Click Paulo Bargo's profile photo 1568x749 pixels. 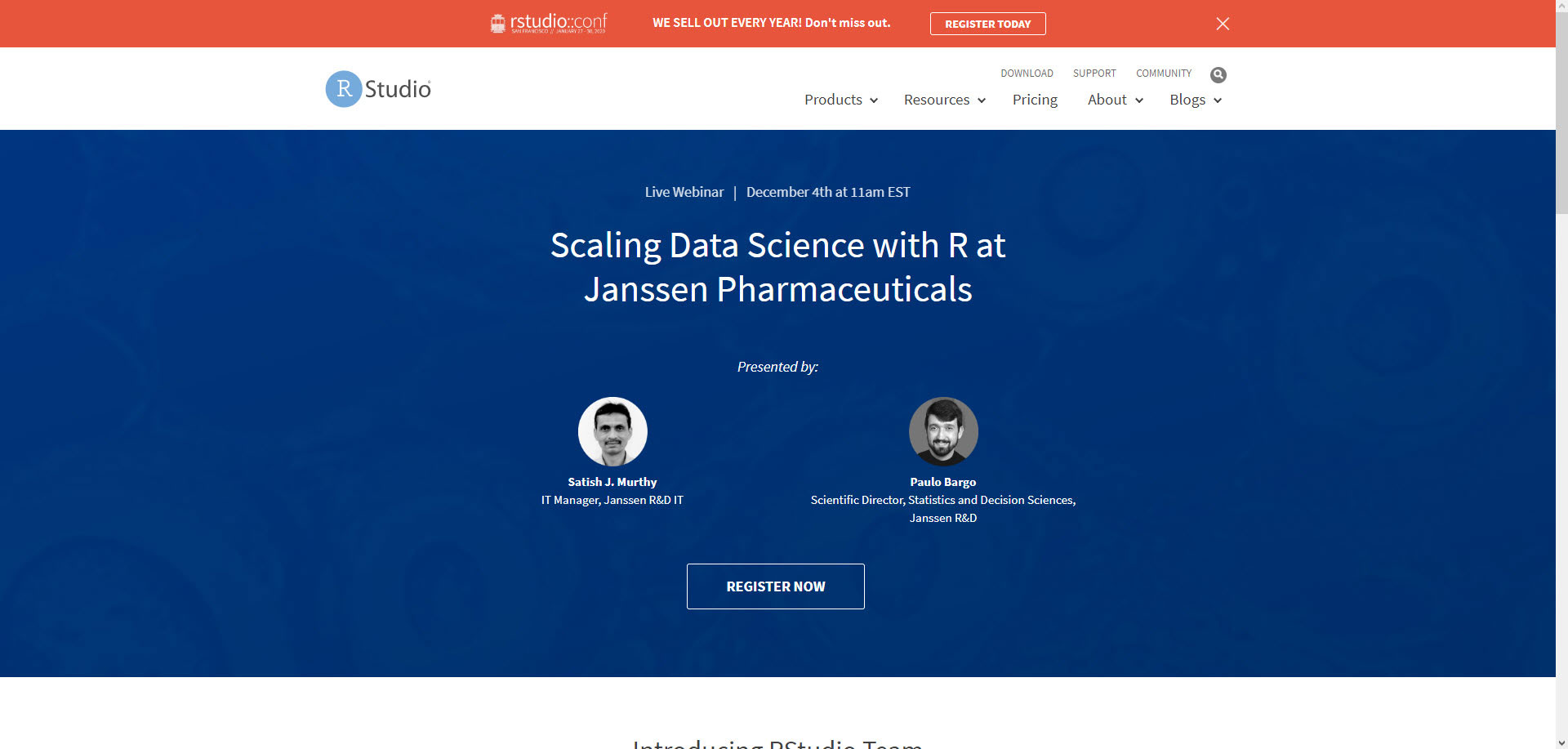[943, 431]
